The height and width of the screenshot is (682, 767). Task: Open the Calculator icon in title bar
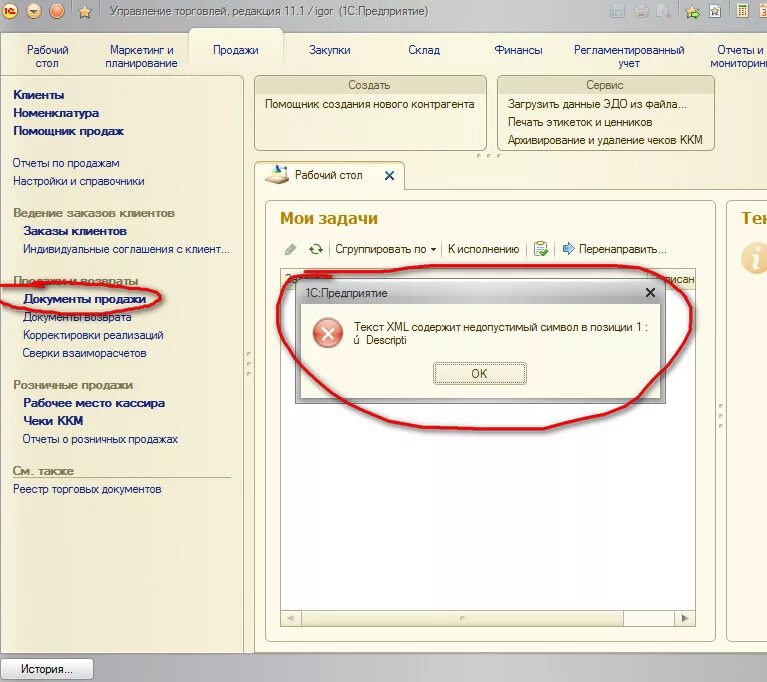[742, 11]
